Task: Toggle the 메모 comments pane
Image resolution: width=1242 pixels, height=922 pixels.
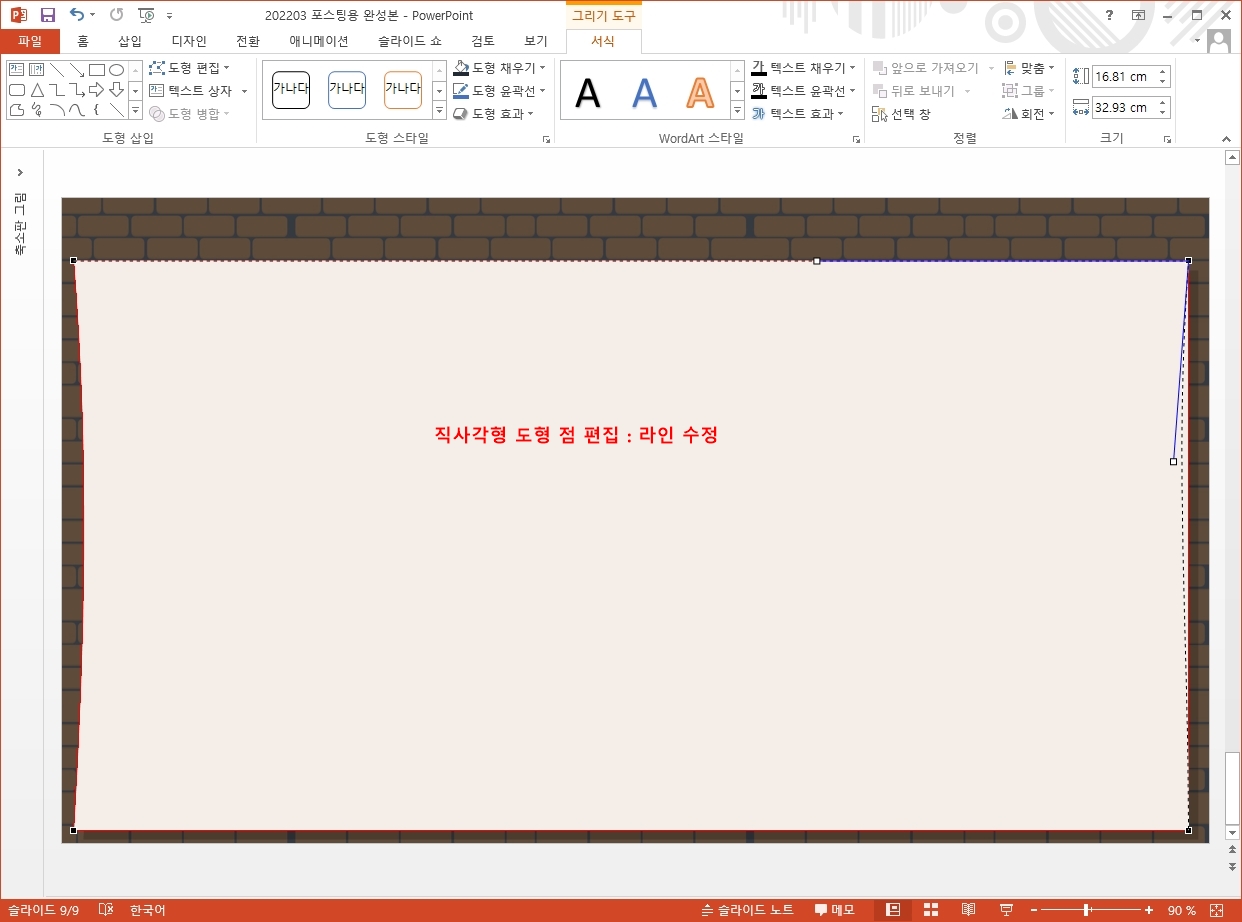Action: [x=834, y=910]
